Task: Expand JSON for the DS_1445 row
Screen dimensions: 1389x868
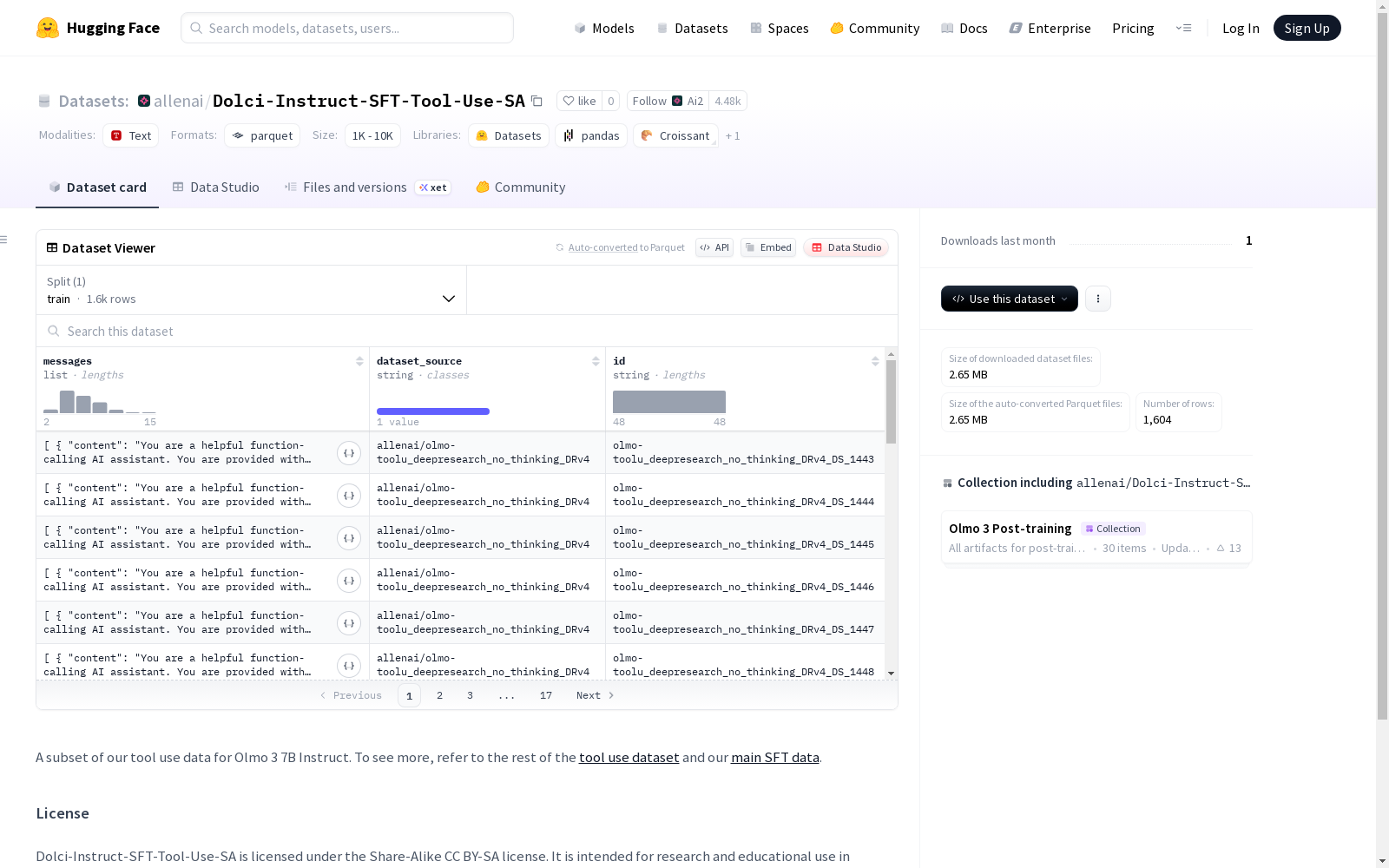Action: point(349,538)
